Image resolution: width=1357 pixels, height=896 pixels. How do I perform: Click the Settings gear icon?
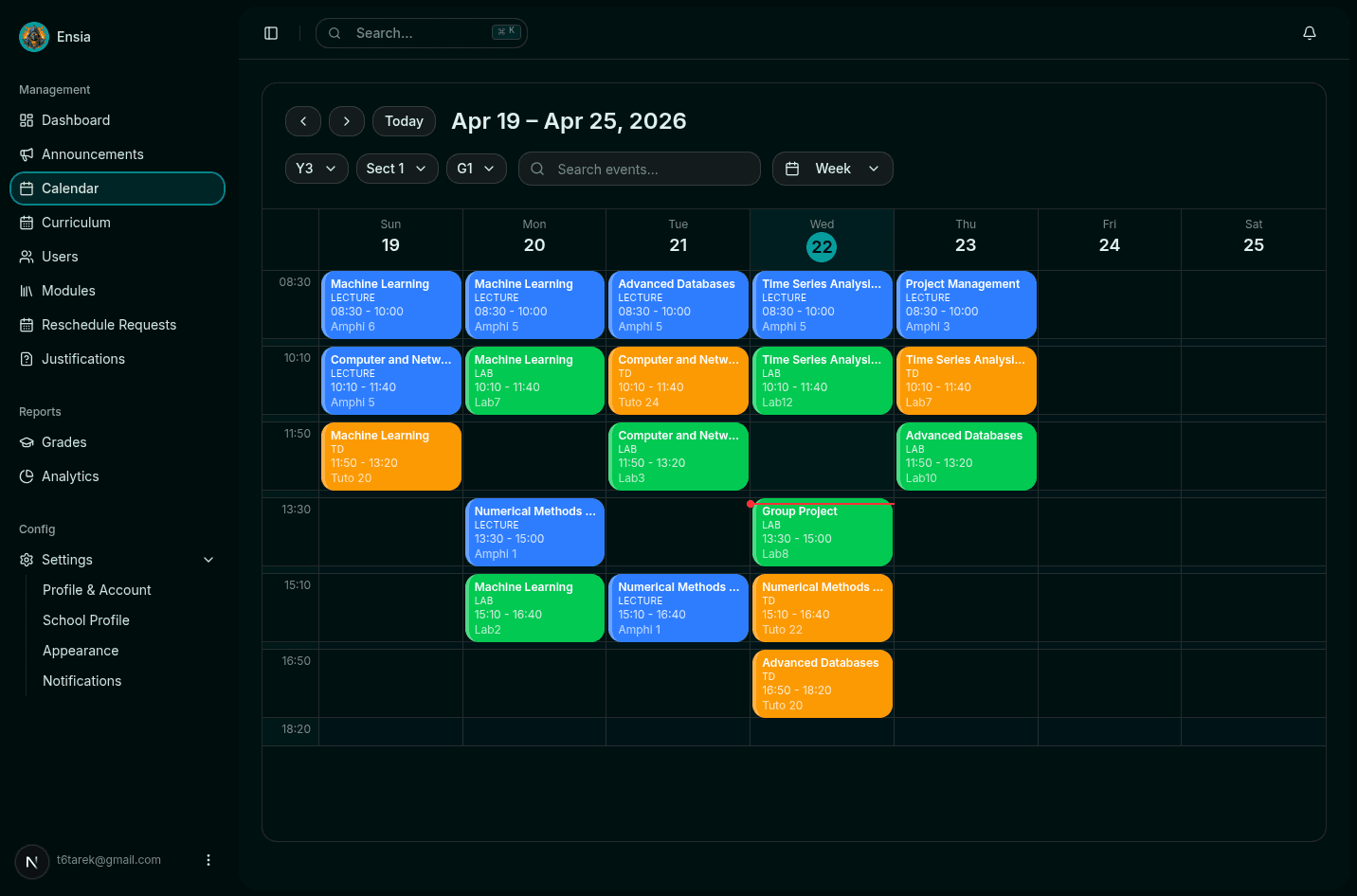coord(26,560)
